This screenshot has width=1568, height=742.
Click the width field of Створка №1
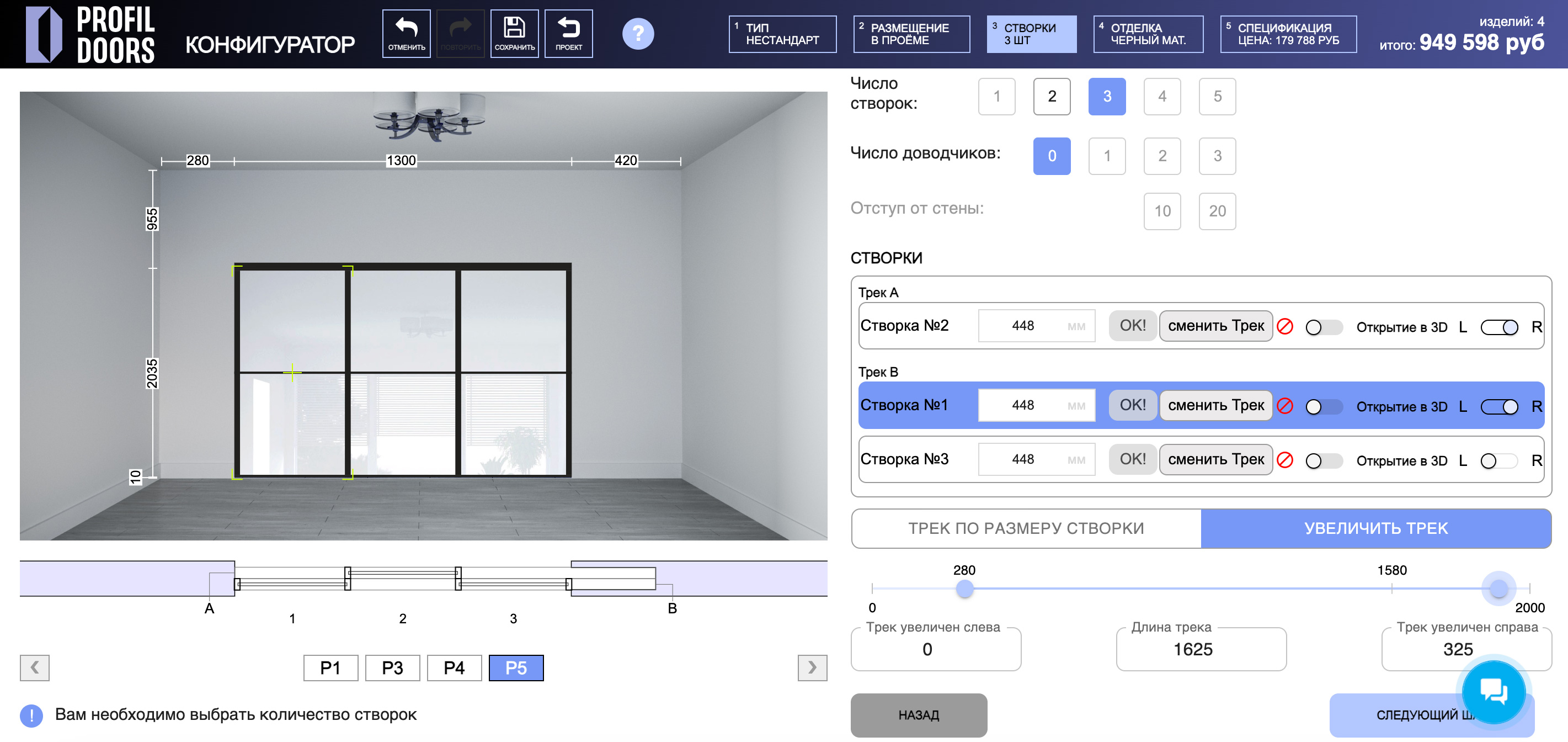[1036, 405]
